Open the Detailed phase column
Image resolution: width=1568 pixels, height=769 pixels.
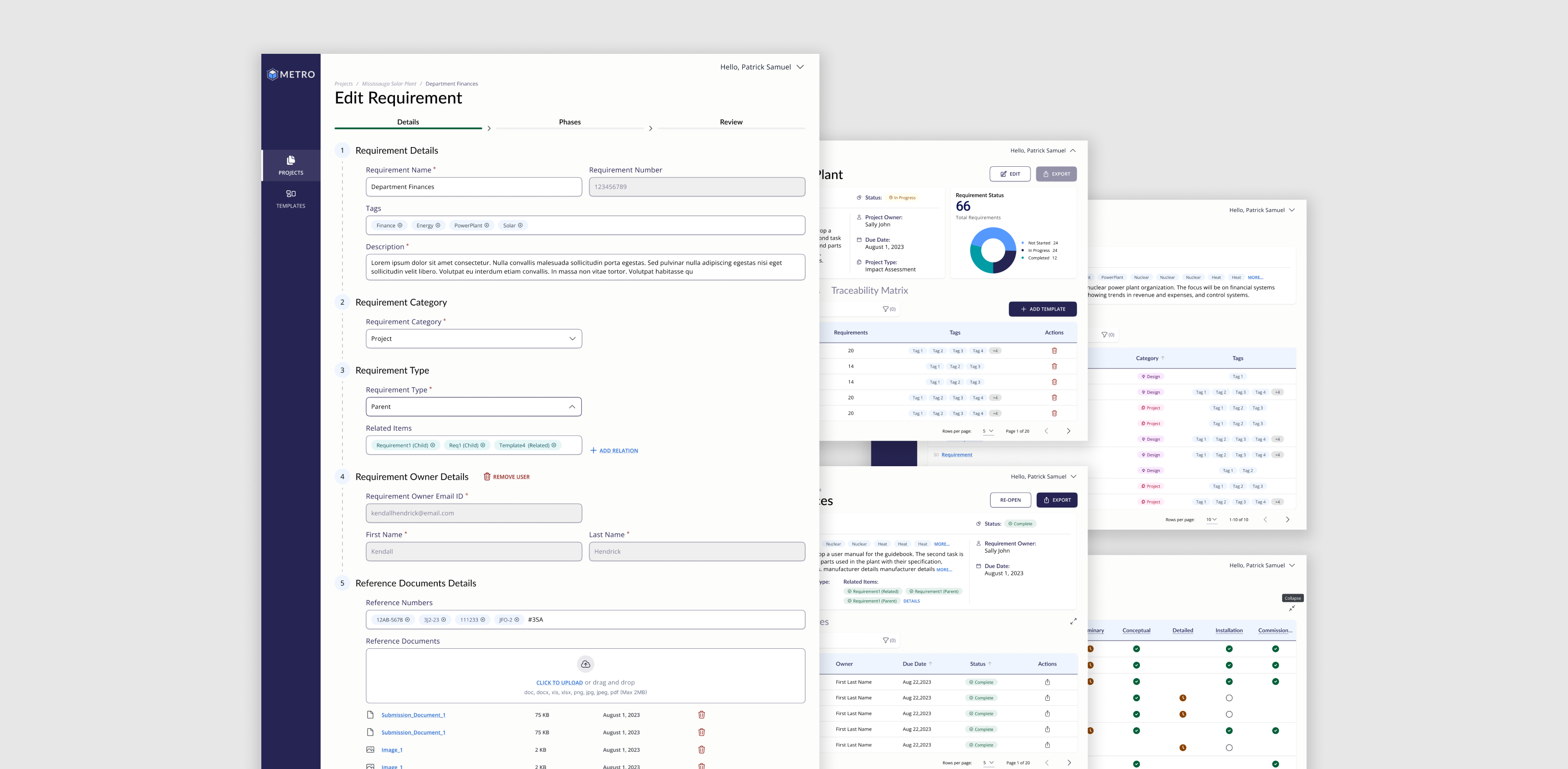(1183, 630)
